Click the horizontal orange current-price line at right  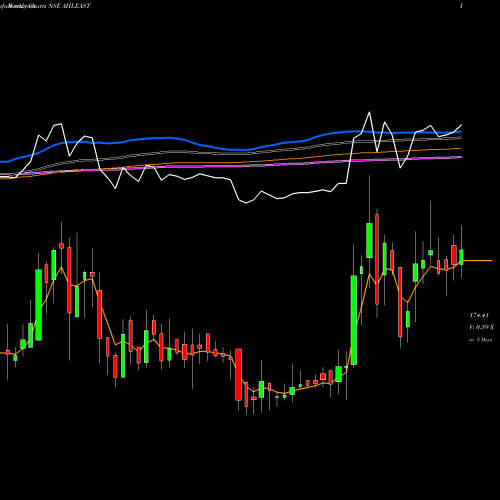point(478,260)
